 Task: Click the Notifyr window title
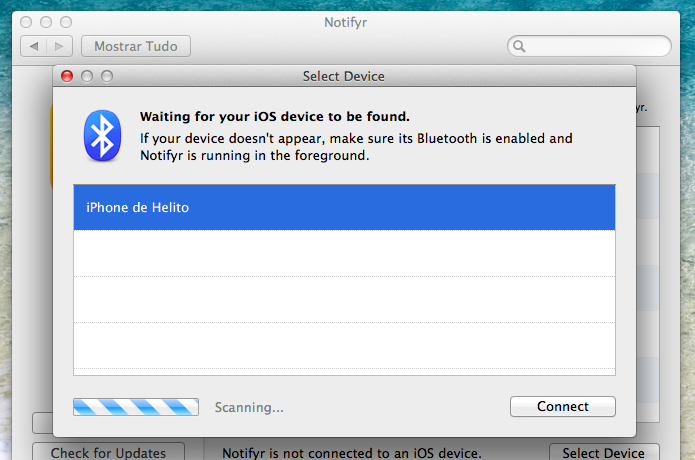pos(346,22)
